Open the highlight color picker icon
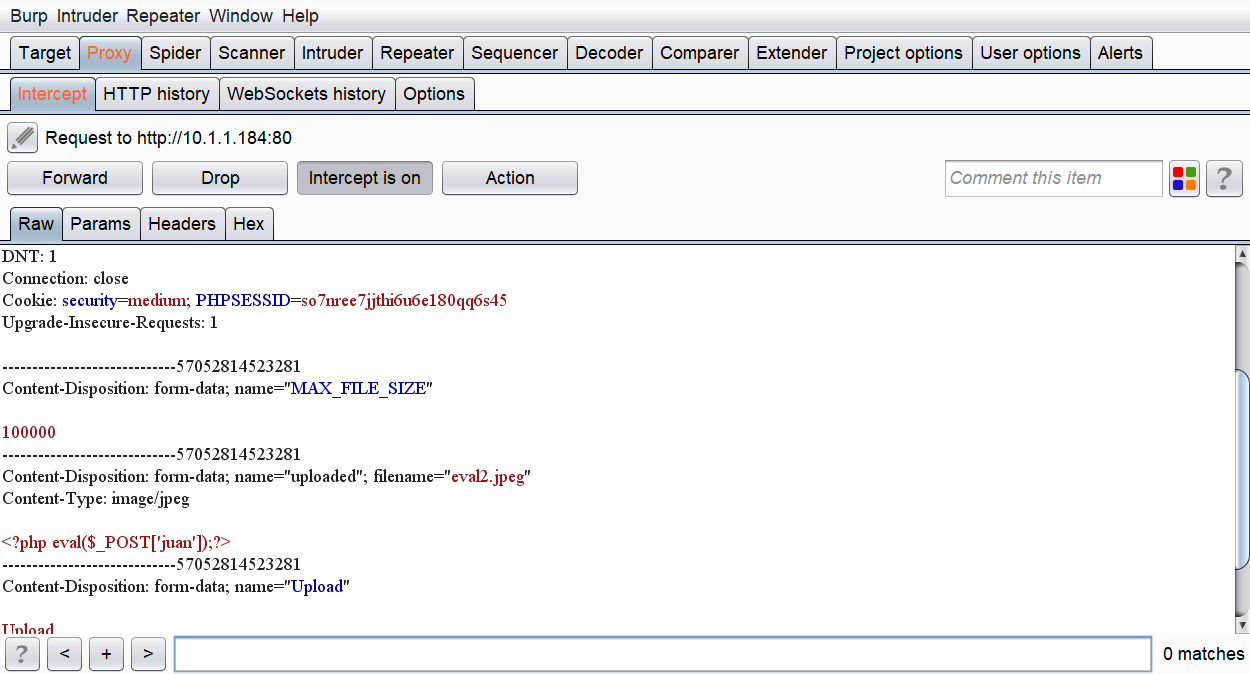Viewport: 1250px width, 674px height. [x=1184, y=178]
